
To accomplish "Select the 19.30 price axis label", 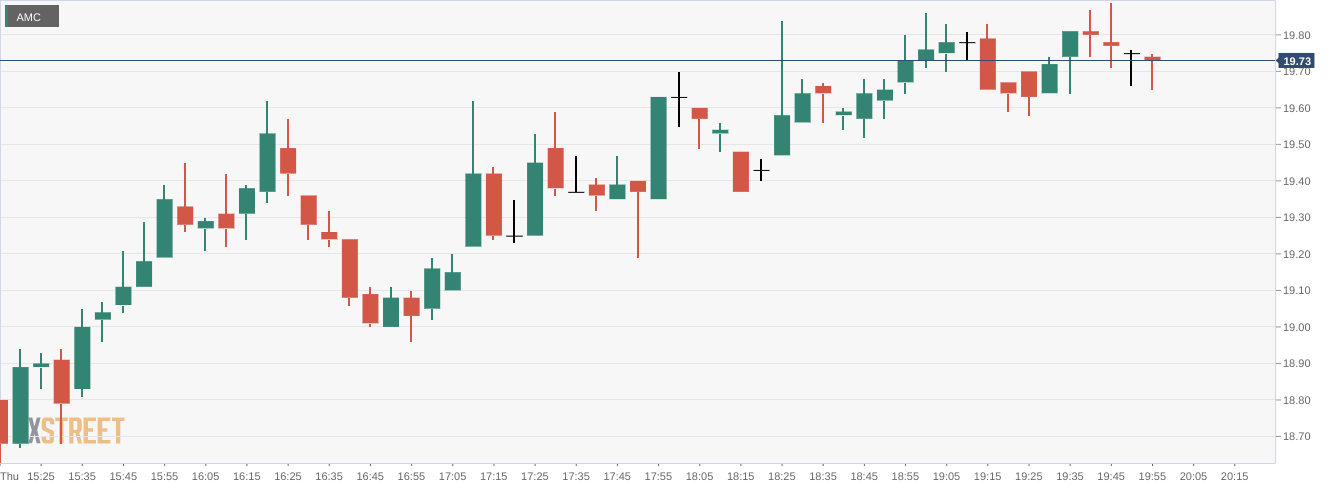I will coord(1296,218).
